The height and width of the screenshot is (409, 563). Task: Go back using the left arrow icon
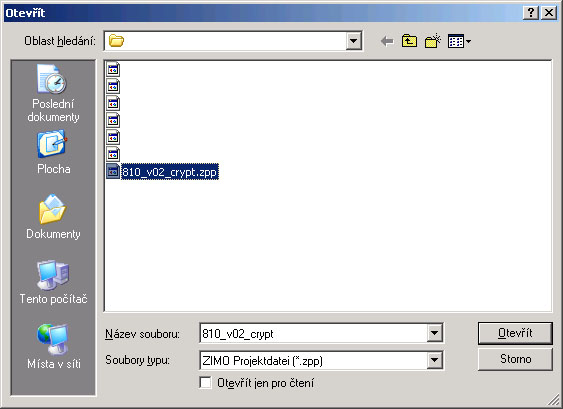[x=387, y=41]
